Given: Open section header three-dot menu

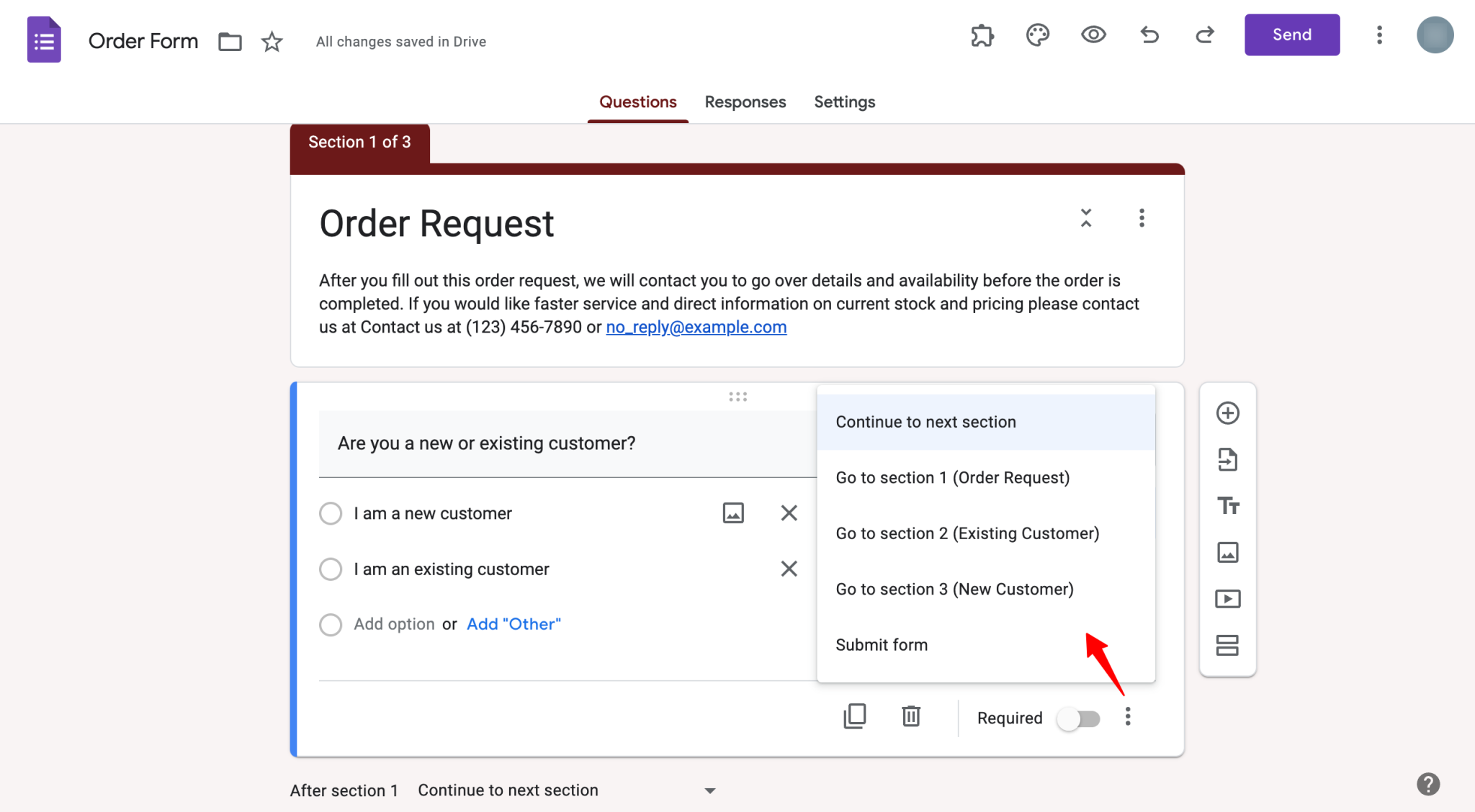Looking at the screenshot, I should click(x=1142, y=218).
